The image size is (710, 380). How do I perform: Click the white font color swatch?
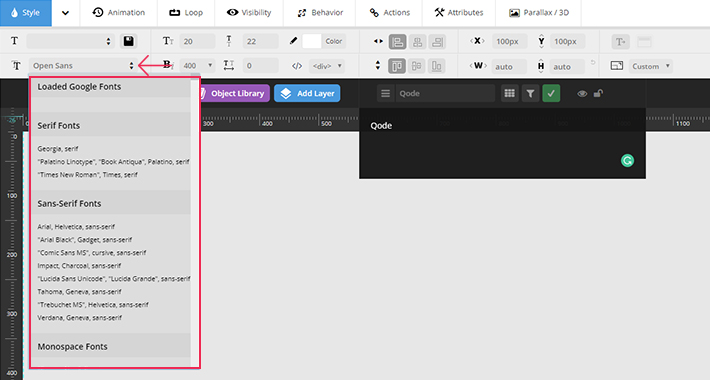click(x=312, y=41)
